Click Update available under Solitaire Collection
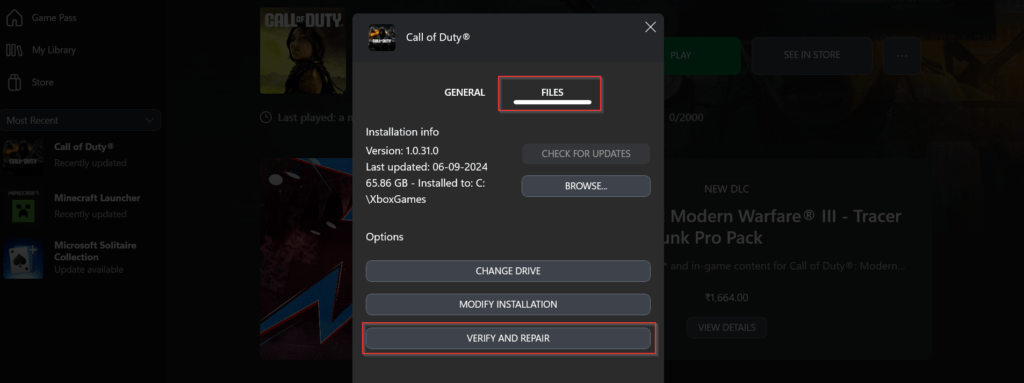1024x383 pixels. click(x=89, y=270)
